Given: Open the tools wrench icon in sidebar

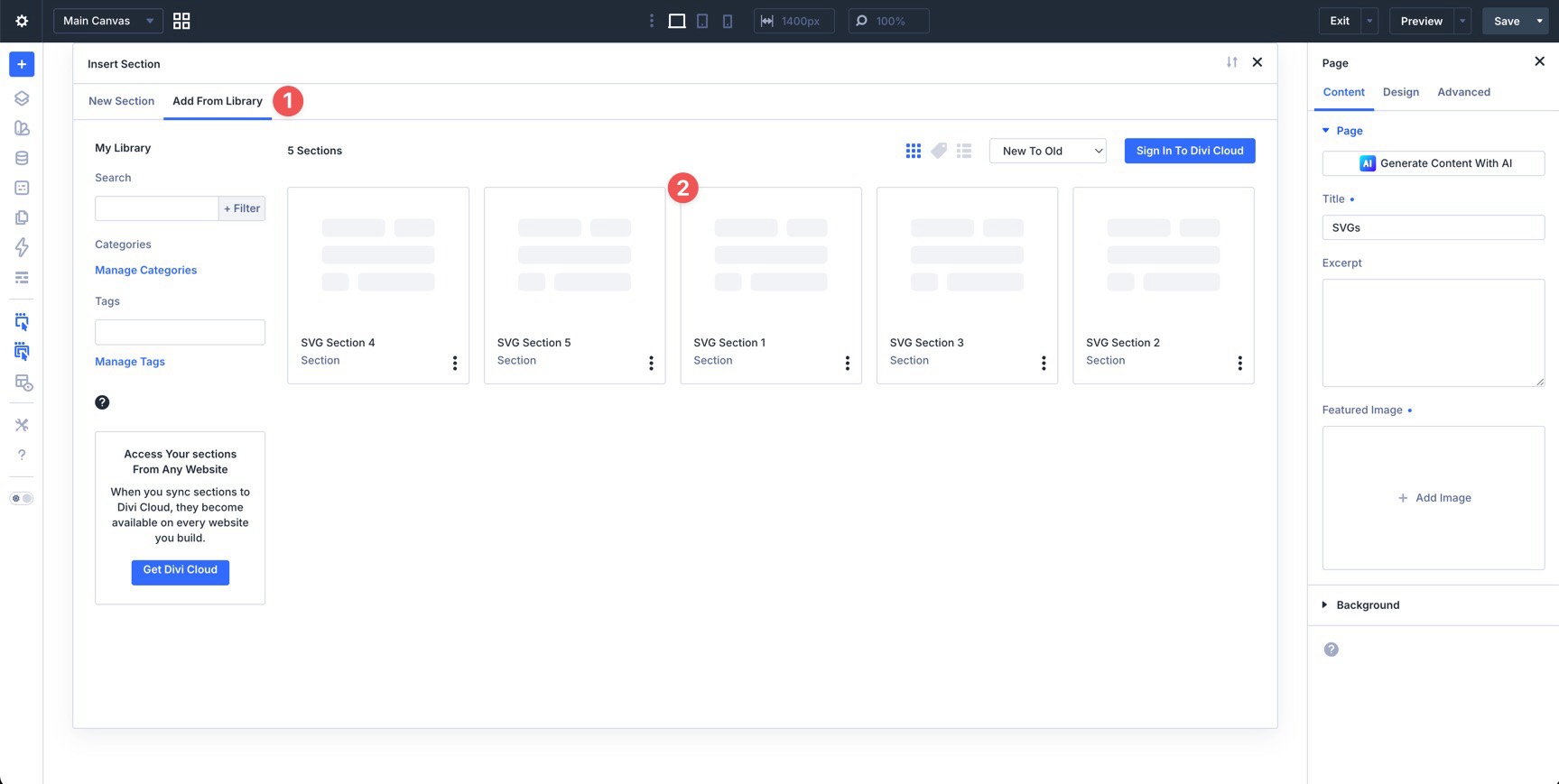Looking at the screenshot, I should point(22,425).
